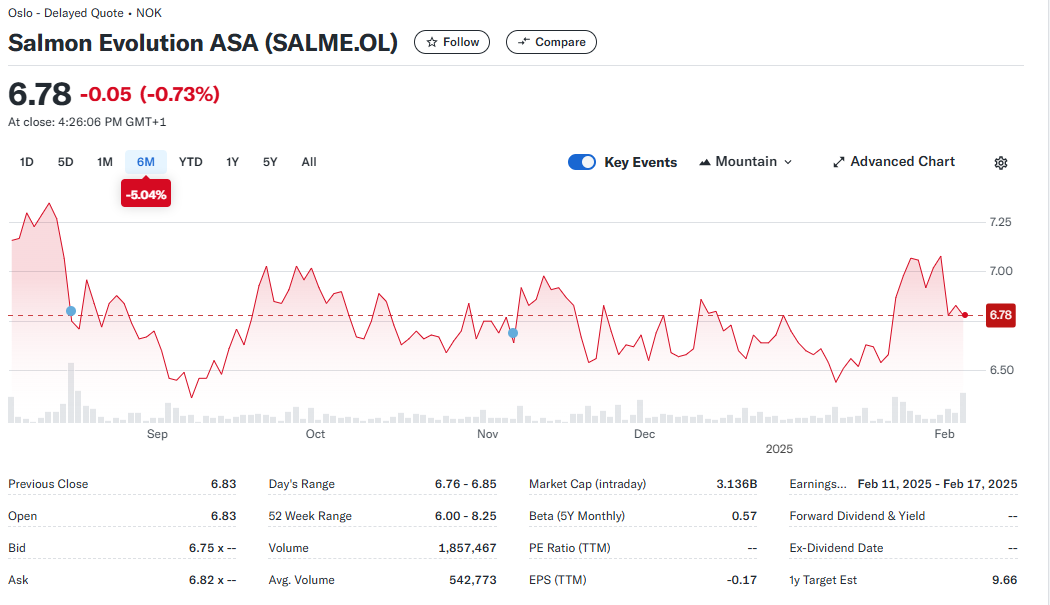Click the Forward Dividend & Yield label
This screenshot has height=605, width=1050.
click(857, 516)
